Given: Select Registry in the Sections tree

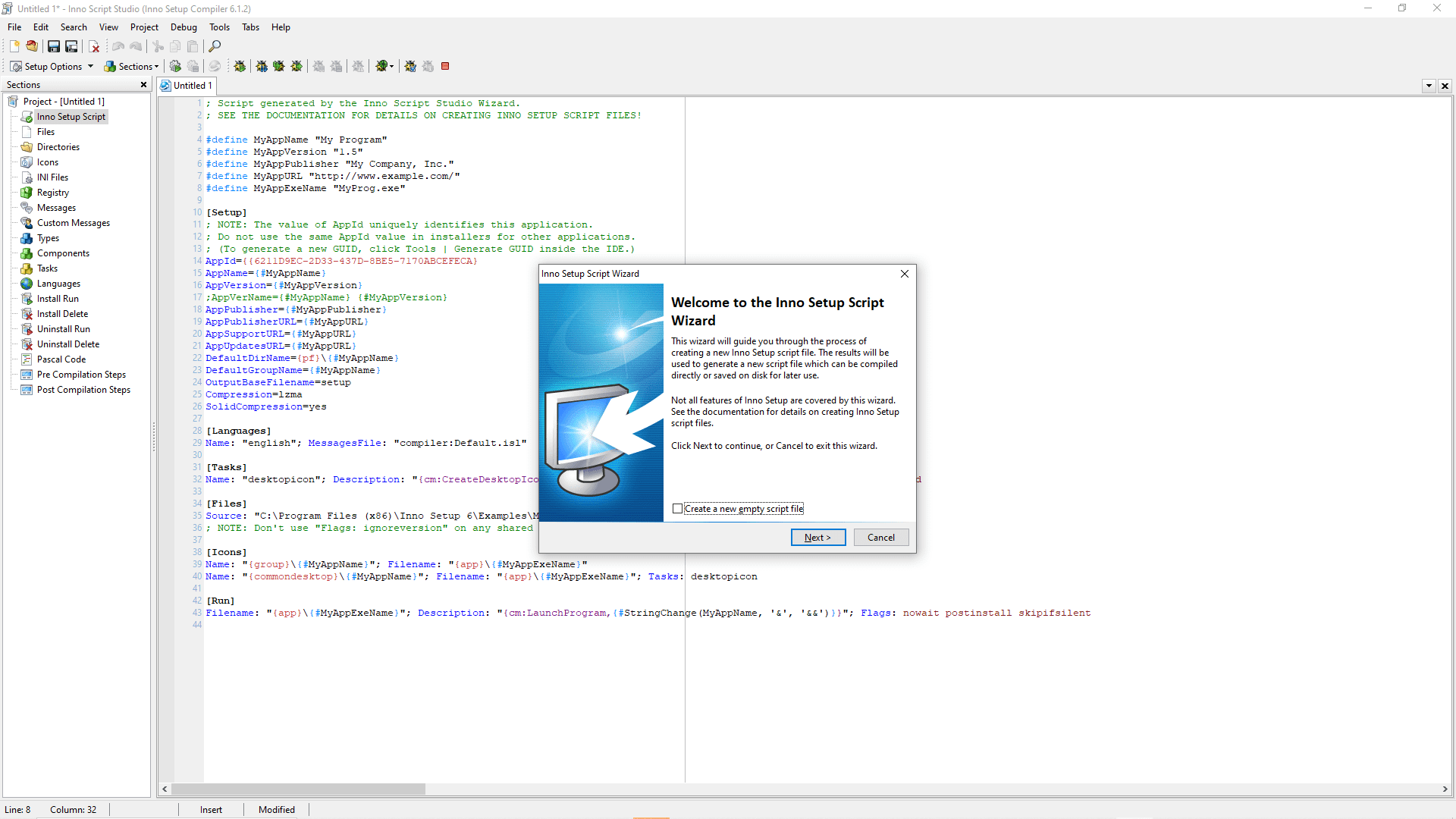Looking at the screenshot, I should (52, 193).
